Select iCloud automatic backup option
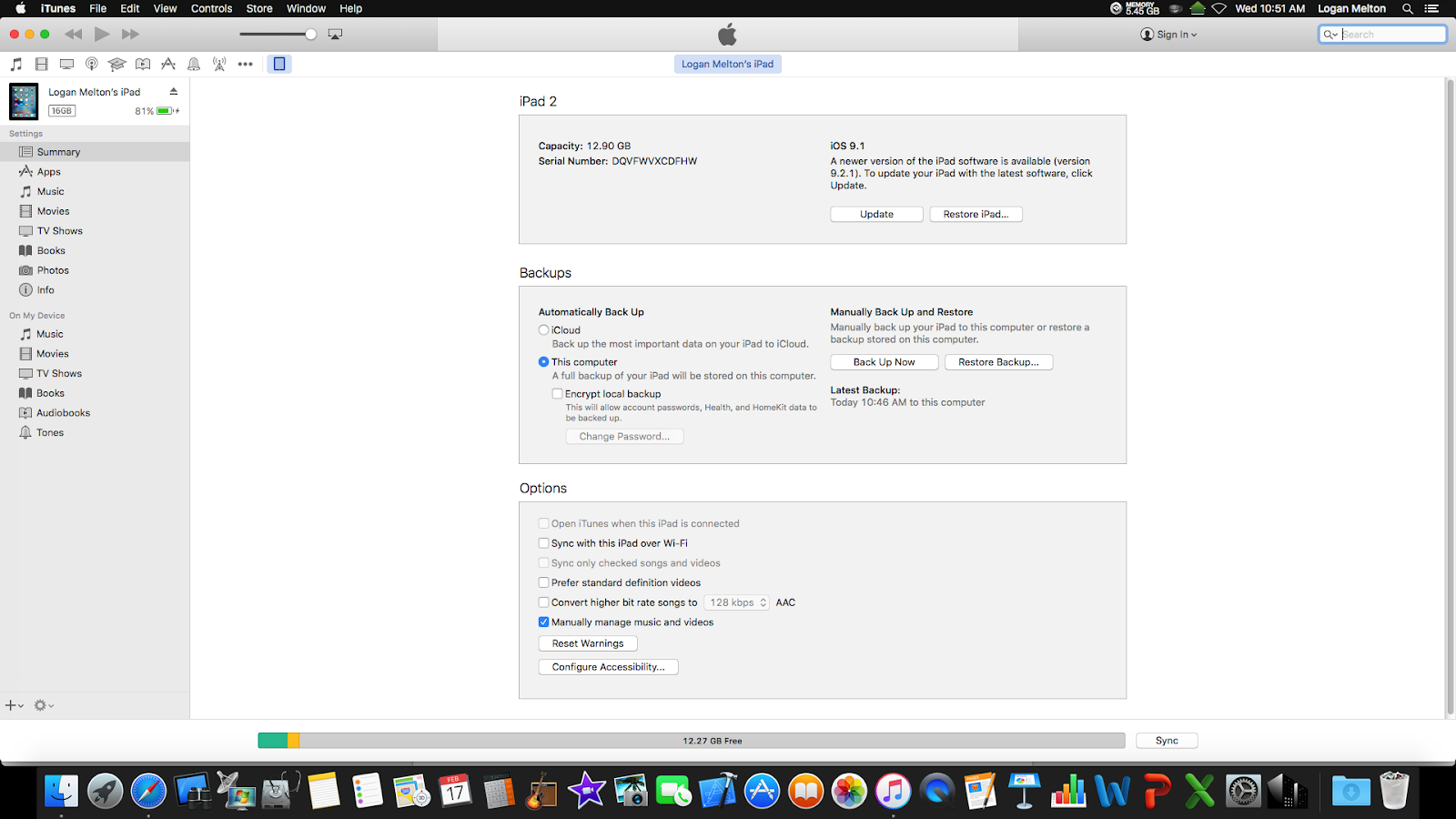 (544, 330)
